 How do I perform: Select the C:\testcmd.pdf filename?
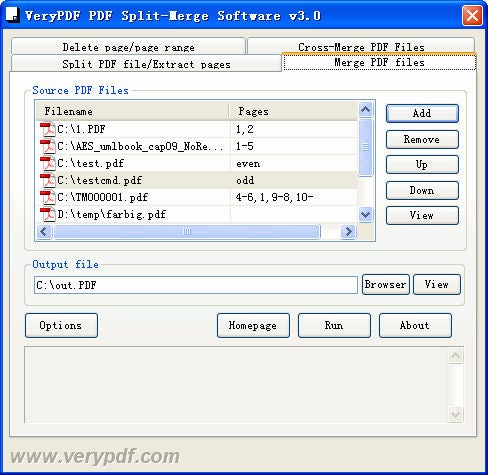(x=99, y=180)
